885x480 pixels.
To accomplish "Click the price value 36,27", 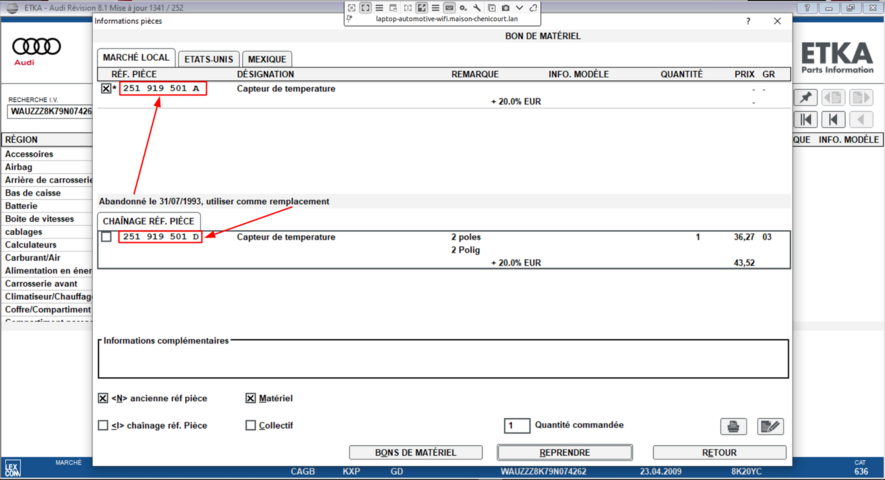I will pos(744,237).
